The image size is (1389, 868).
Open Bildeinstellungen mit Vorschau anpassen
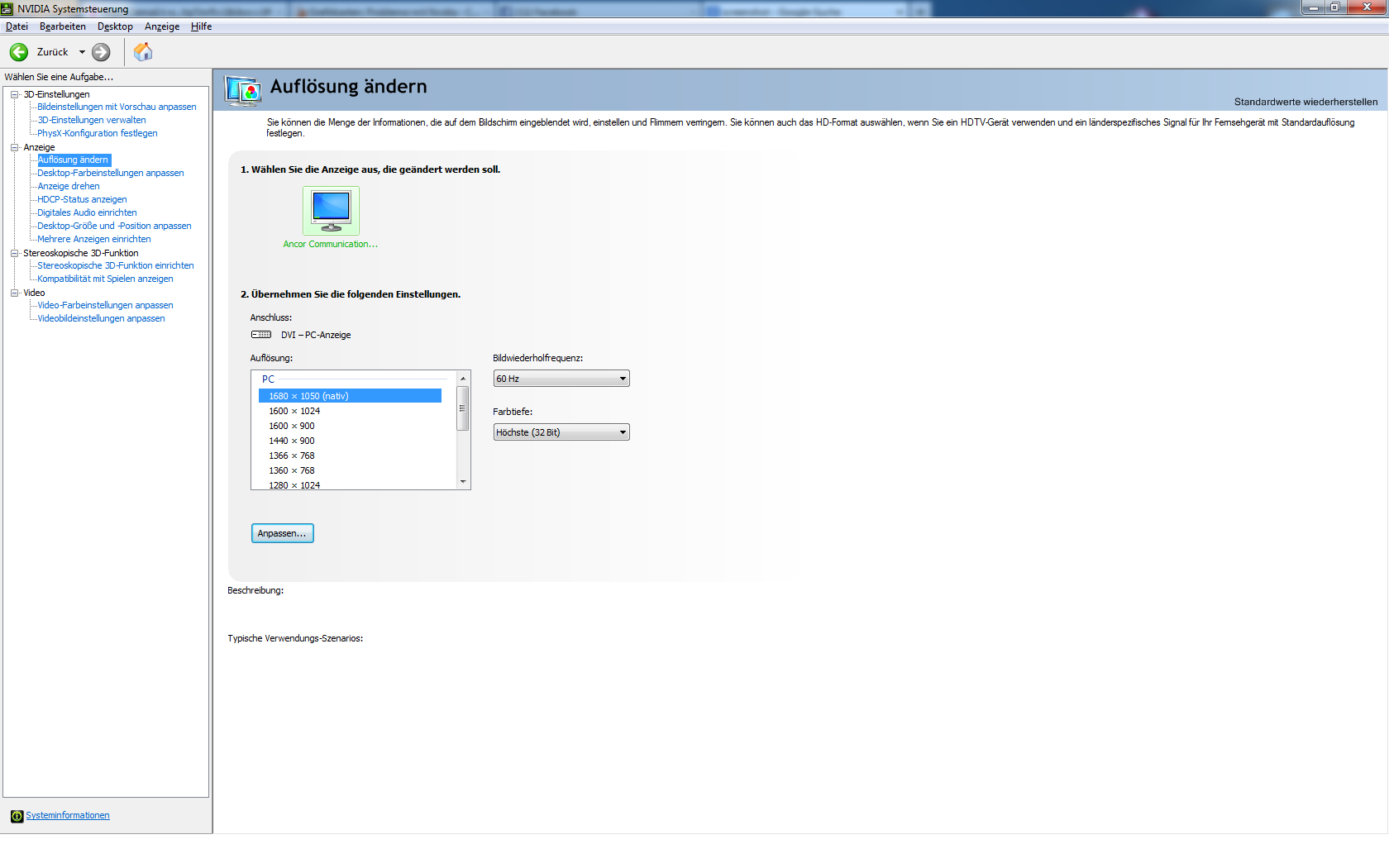pyautogui.click(x=117, y=107)
